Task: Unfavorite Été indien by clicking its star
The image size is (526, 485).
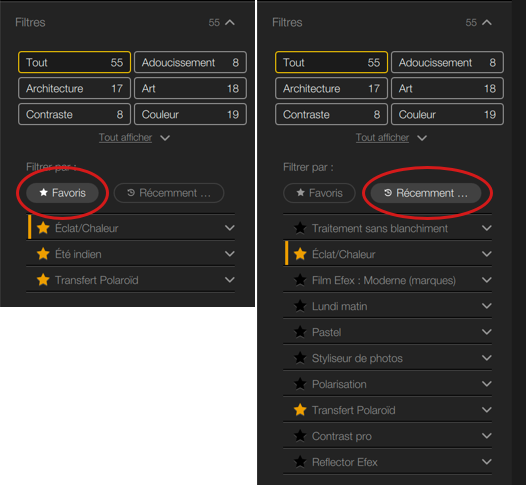Action: coord(43,254)
